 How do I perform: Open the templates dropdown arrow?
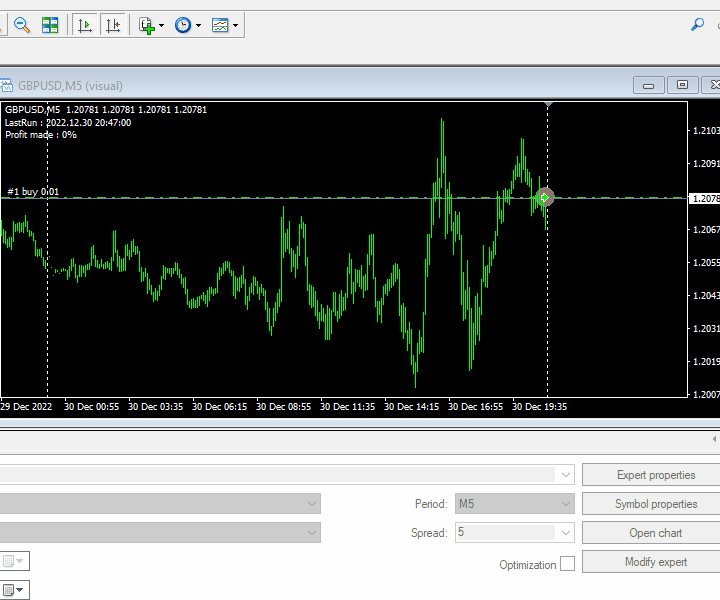click(235, 25)
